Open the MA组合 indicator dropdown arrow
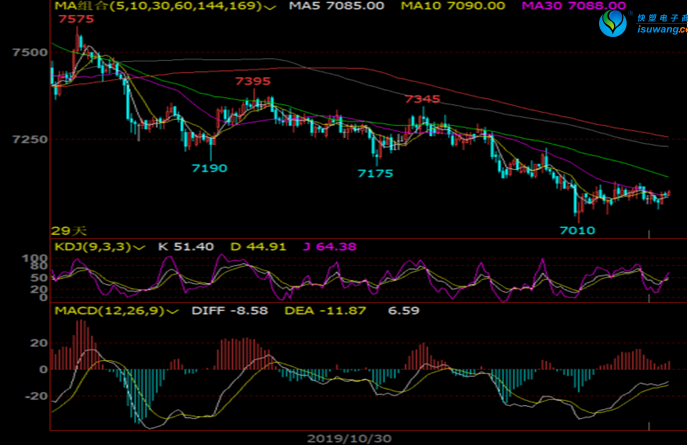The image size is (688, 446). click(271, 7)
